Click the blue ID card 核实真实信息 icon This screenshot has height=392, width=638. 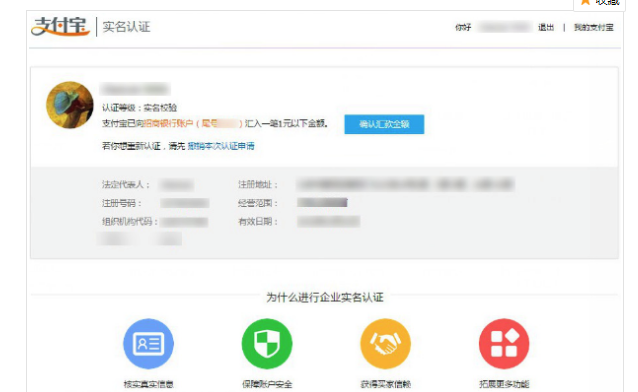point(149,344)
